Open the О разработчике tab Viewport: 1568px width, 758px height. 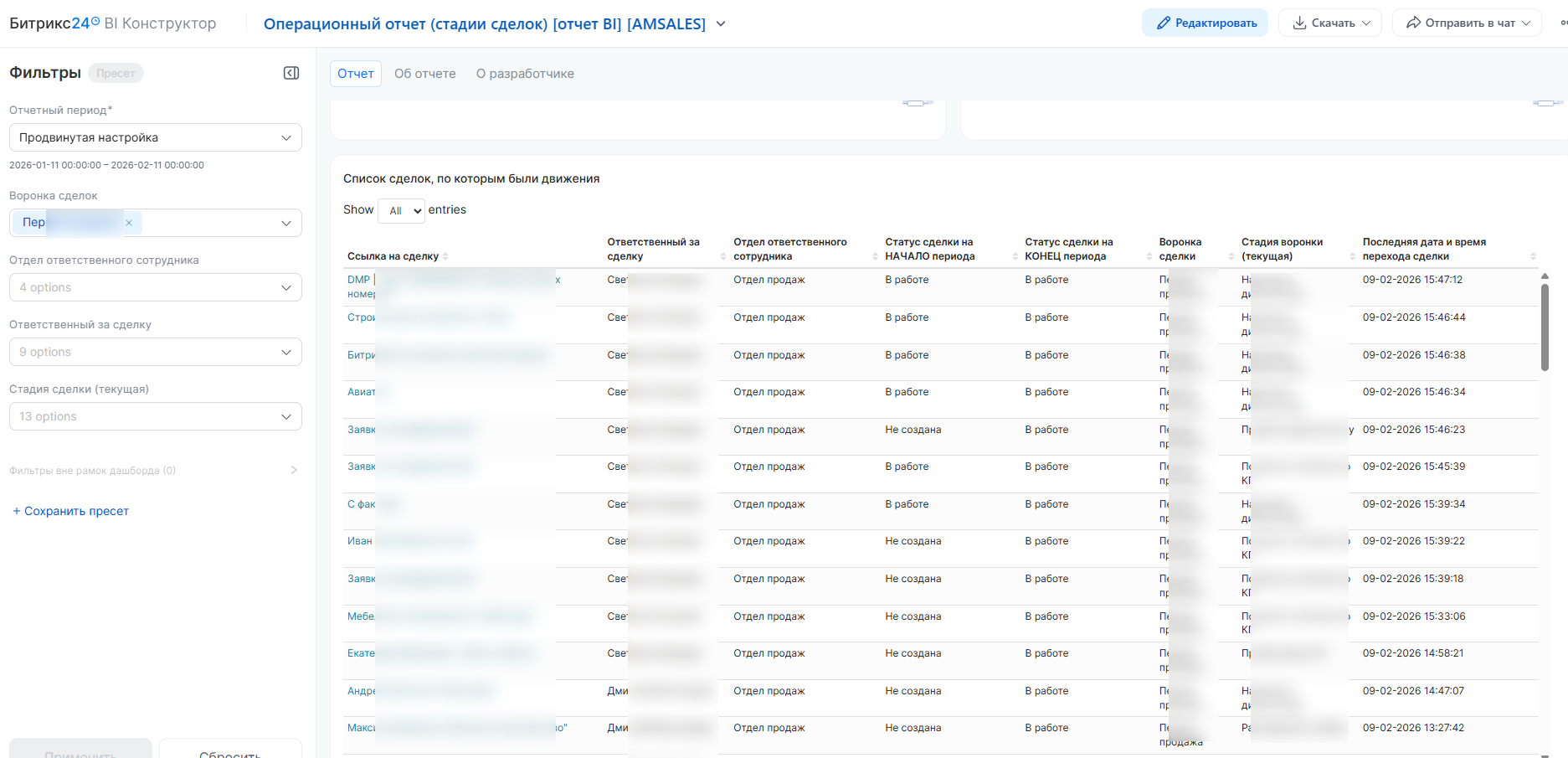click(525, 74)
